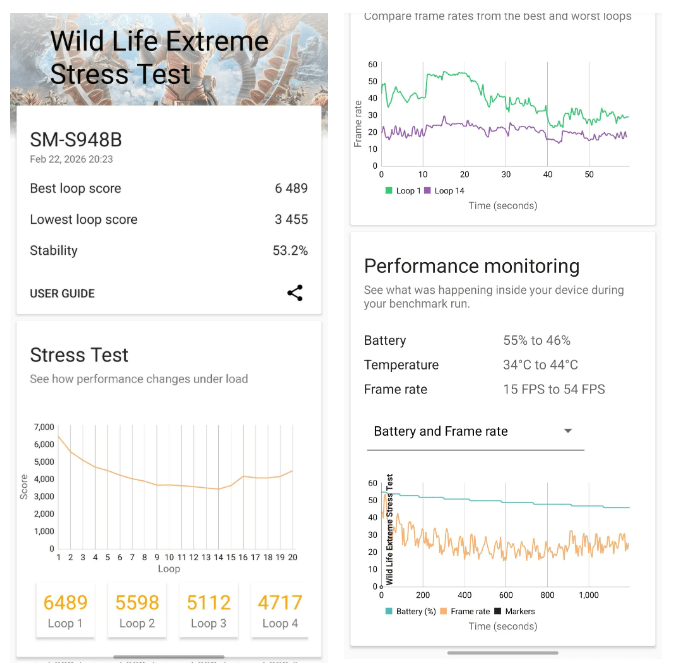Select the Loop 2 score card
This screenshot has width=676, height=666.
(x=136, y=610)
